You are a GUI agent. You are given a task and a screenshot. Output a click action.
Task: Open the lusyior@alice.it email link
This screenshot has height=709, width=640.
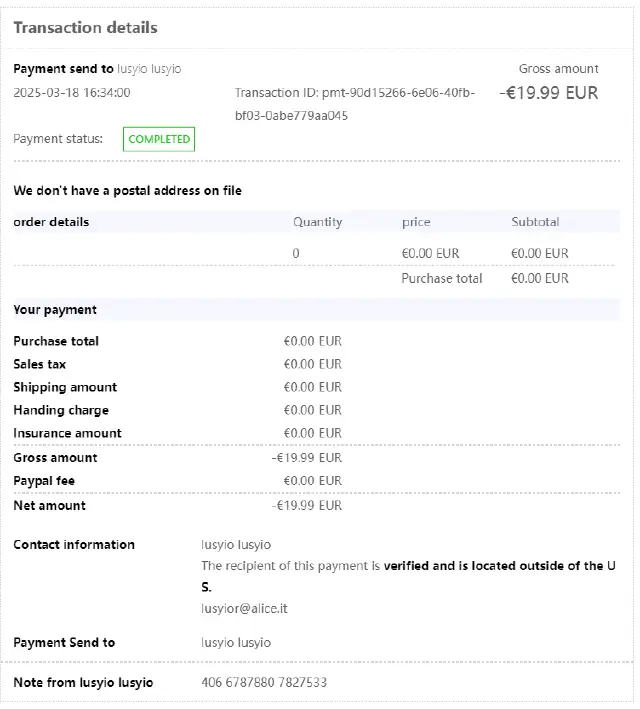click(245, 608)
